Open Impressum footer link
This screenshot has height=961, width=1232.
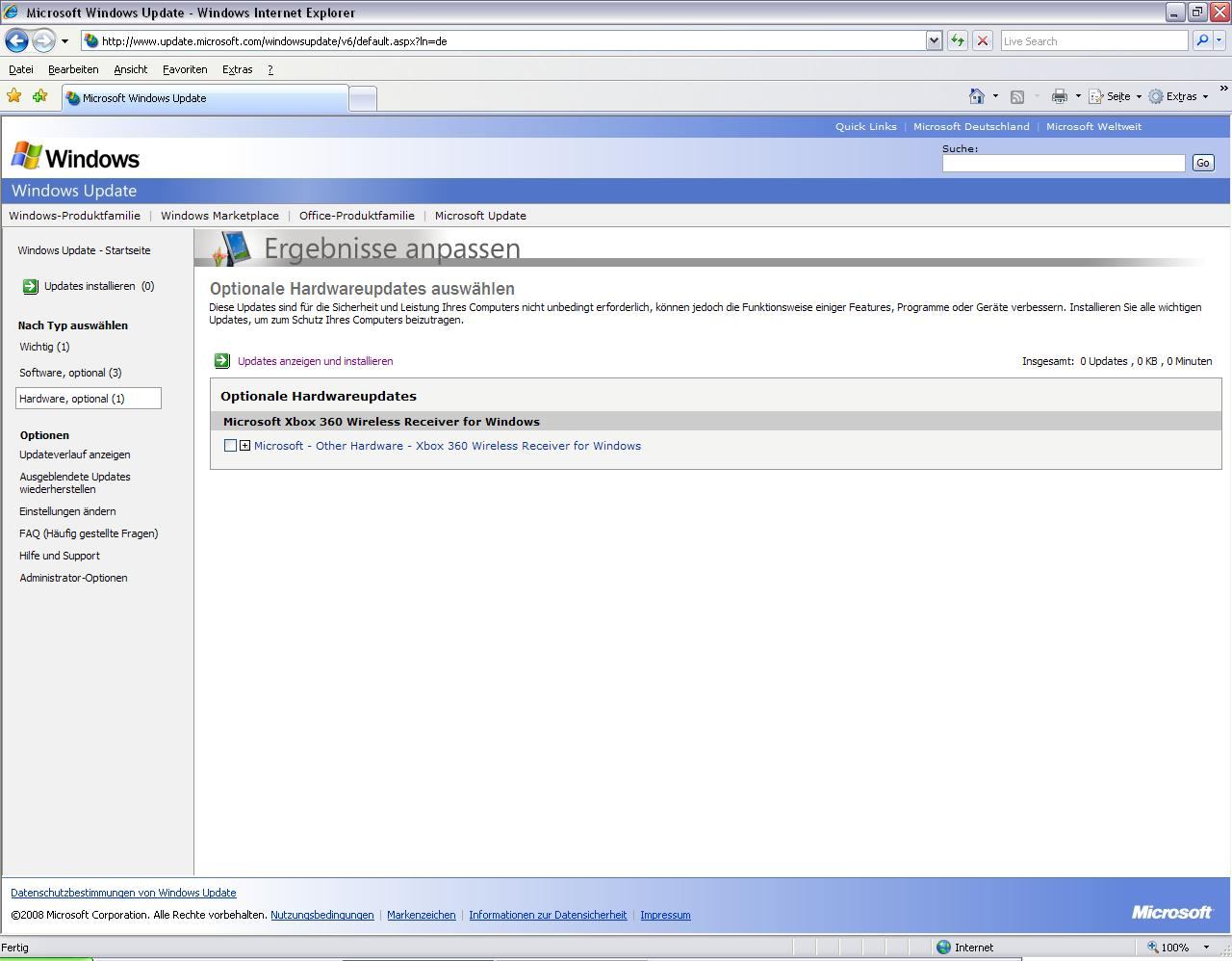(665, 915)
